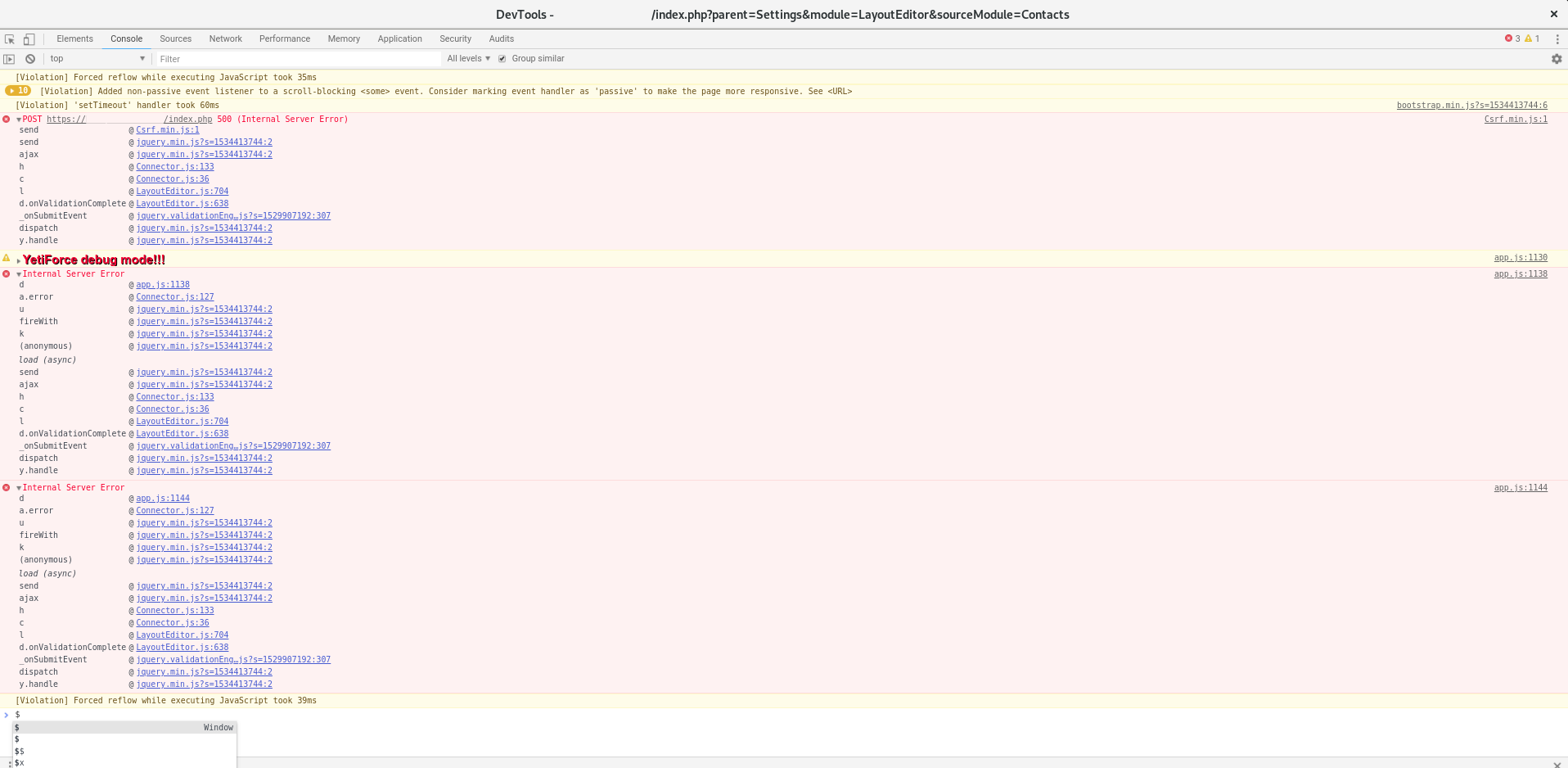Open the All levels log filter
1568x768 pixels.
[x=468, y=59]
